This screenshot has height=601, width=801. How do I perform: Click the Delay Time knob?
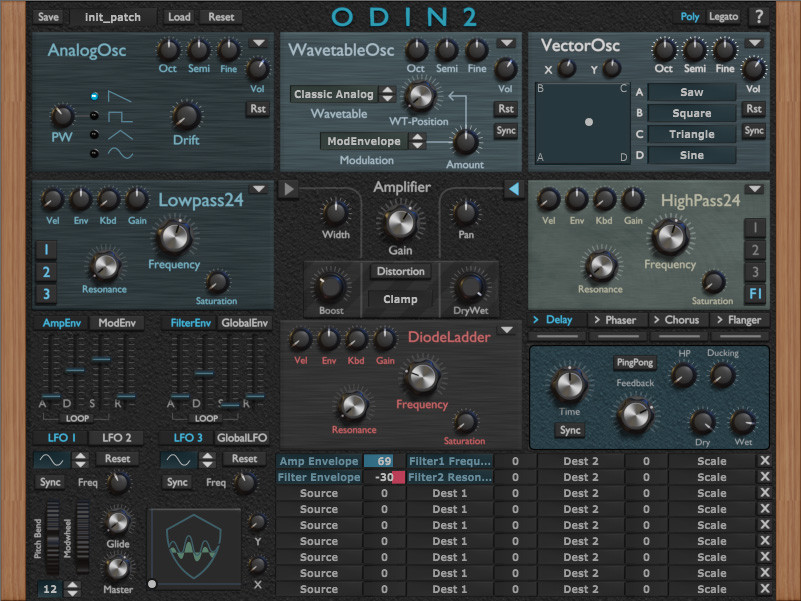(568, 385)
